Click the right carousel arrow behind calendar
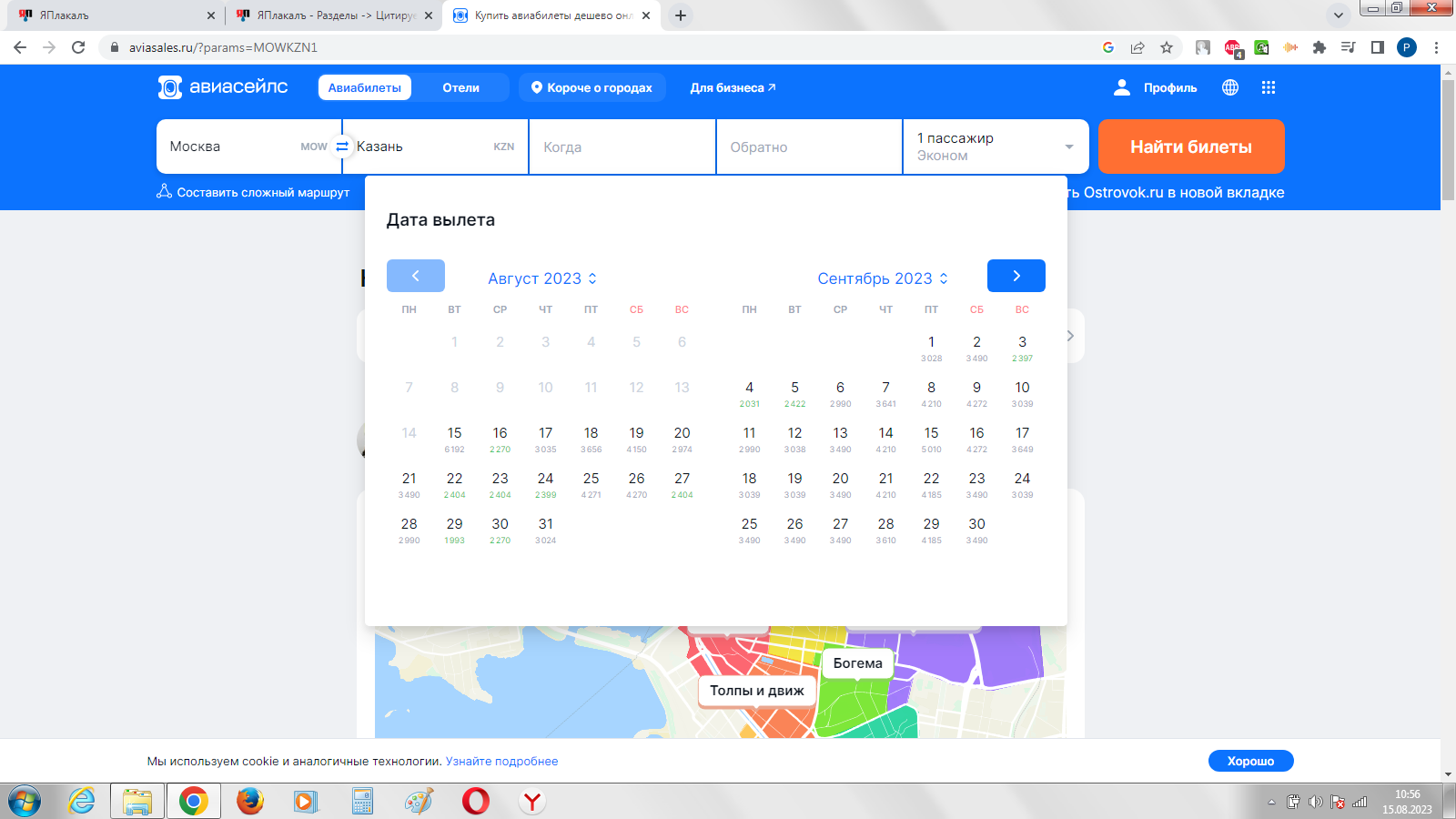The image size is (1456, 819). pos(1070,336)
